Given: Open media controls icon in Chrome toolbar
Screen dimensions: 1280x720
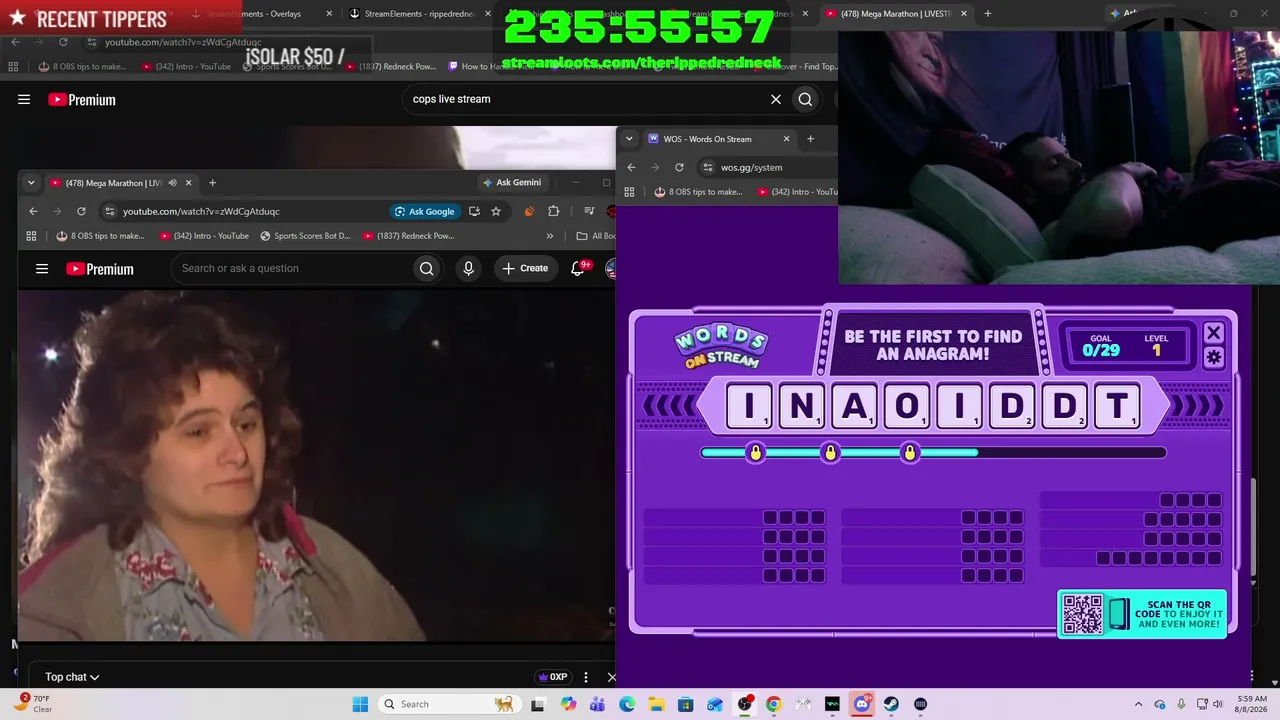Looking at the screenshot, I should (x=589, y=211).
